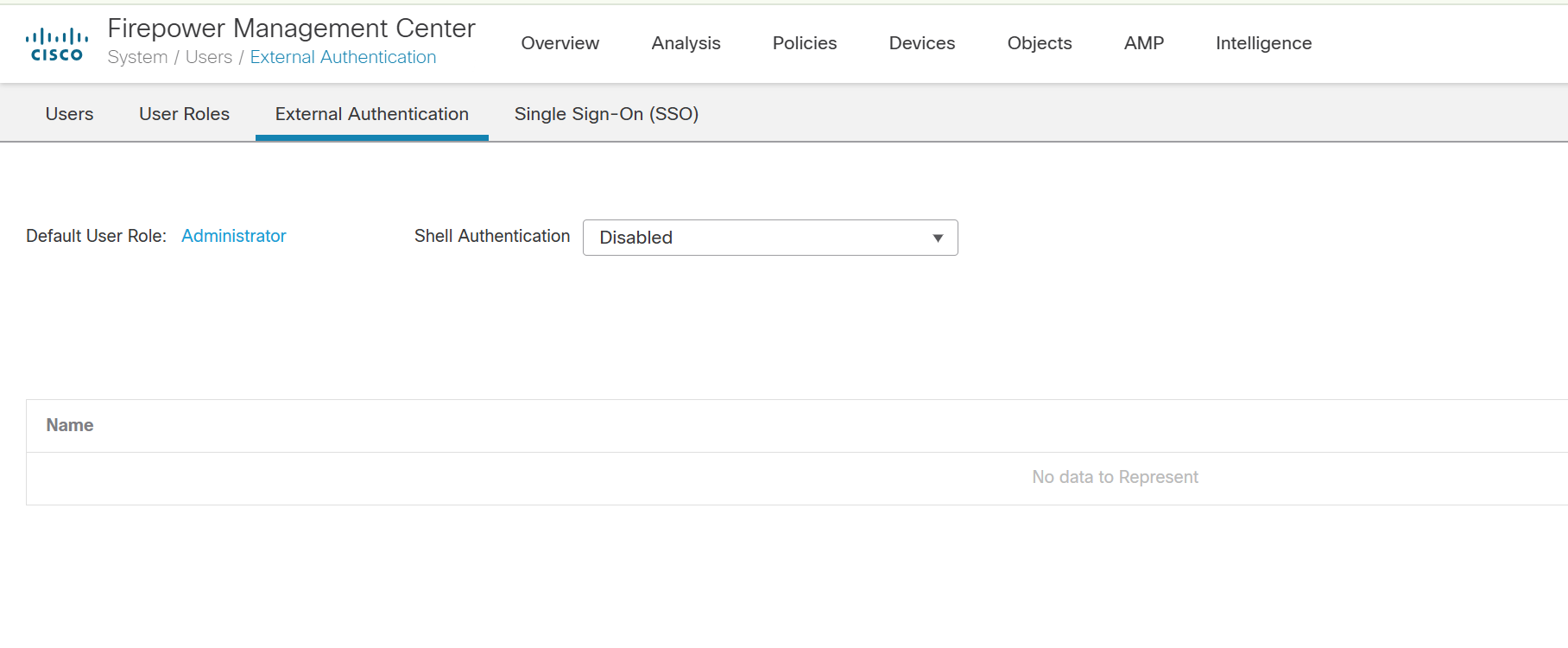This screenshot has width=1568, height=648.
Task: Switch to the Users tab
Action: (x=69, y=114)
